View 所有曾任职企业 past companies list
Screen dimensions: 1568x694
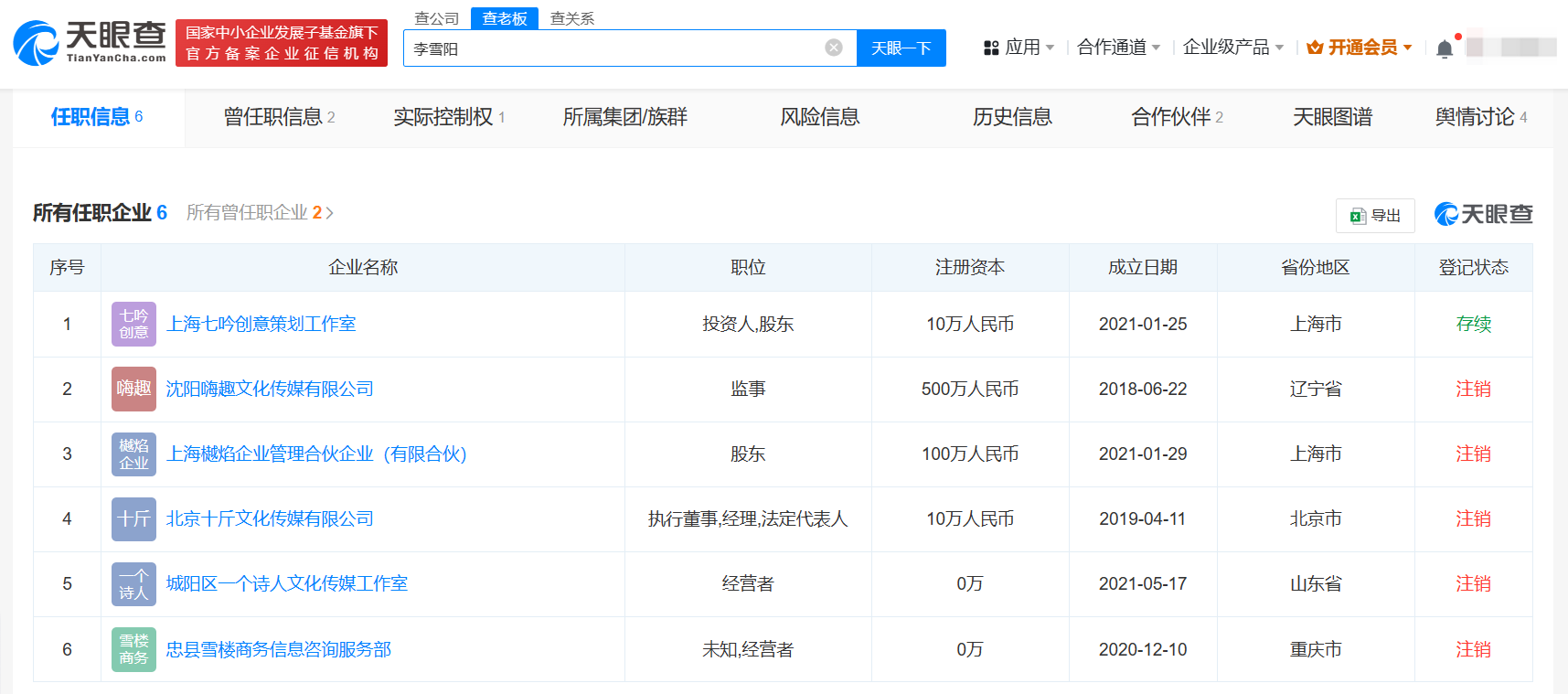point(260,213)
